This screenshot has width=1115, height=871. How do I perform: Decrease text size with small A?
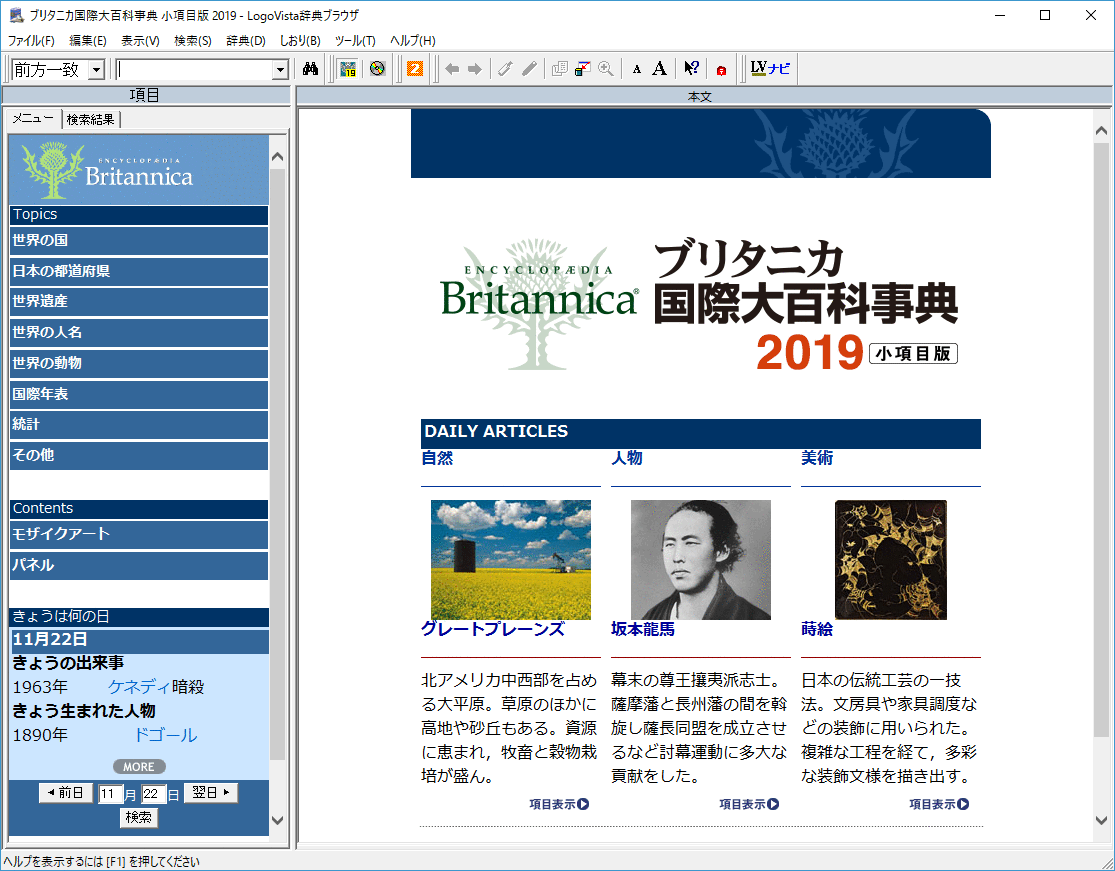tap(636, 70)
